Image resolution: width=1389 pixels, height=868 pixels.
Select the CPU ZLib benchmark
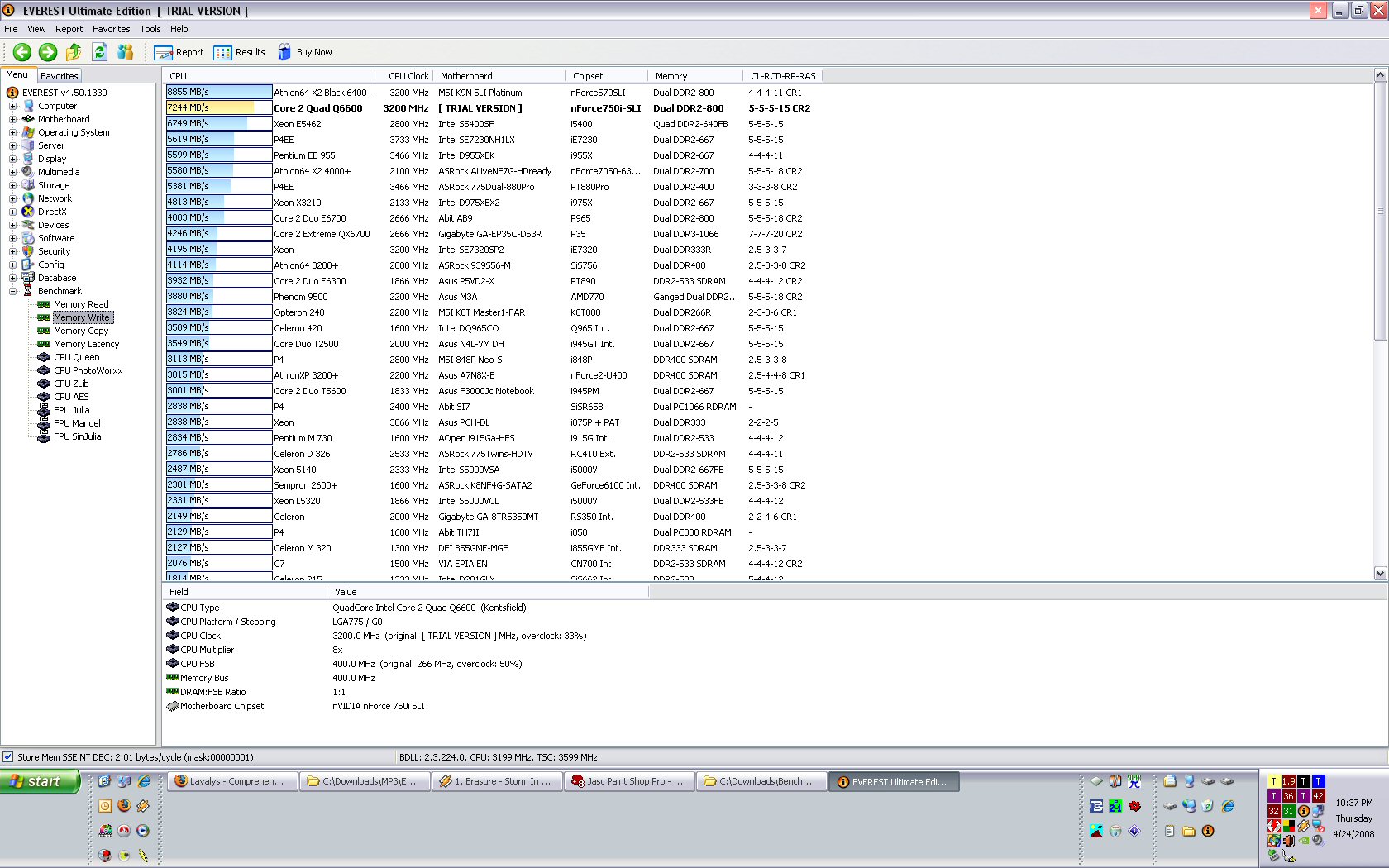pos(71,384)
